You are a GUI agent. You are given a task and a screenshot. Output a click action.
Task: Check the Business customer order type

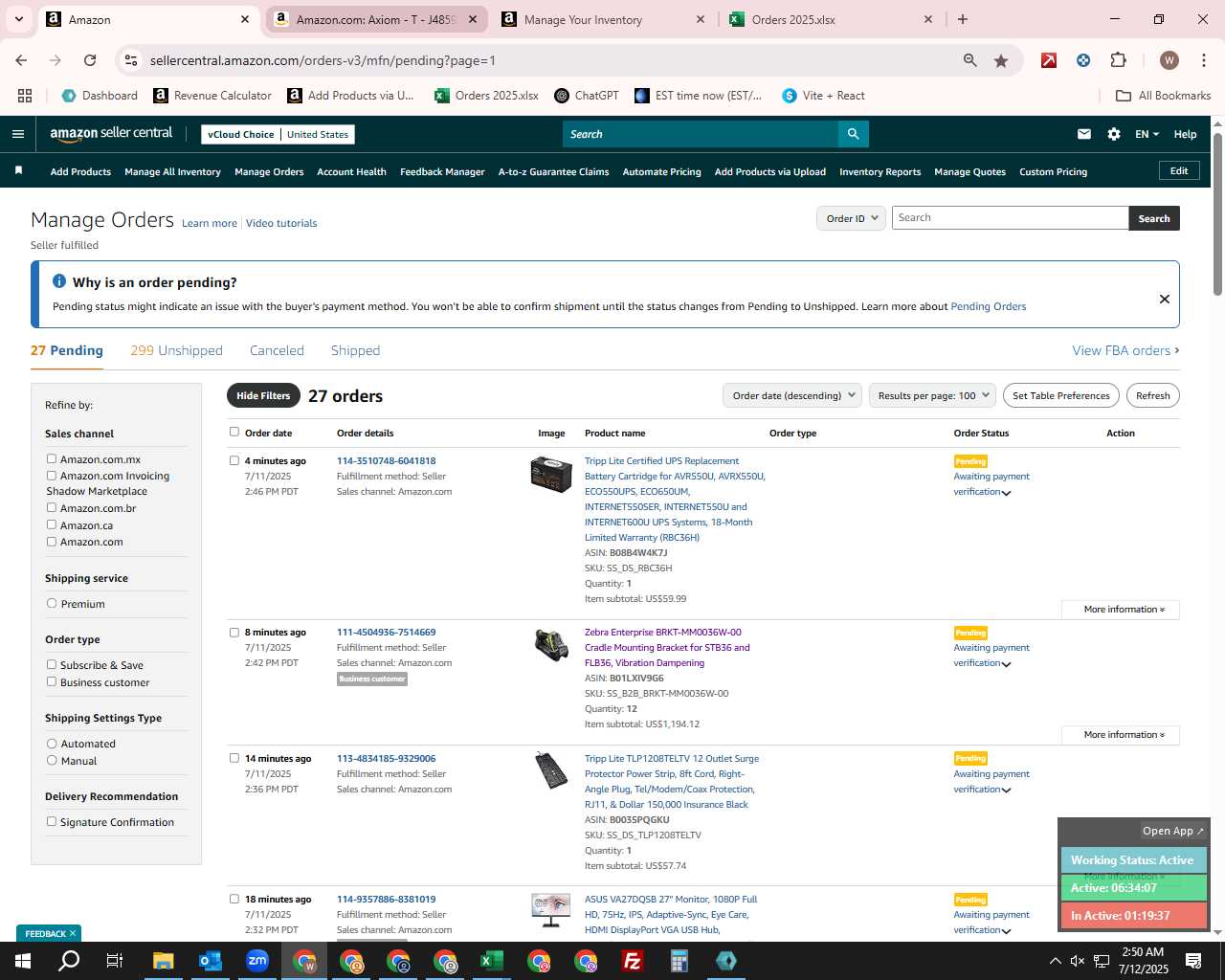[52, 681]
